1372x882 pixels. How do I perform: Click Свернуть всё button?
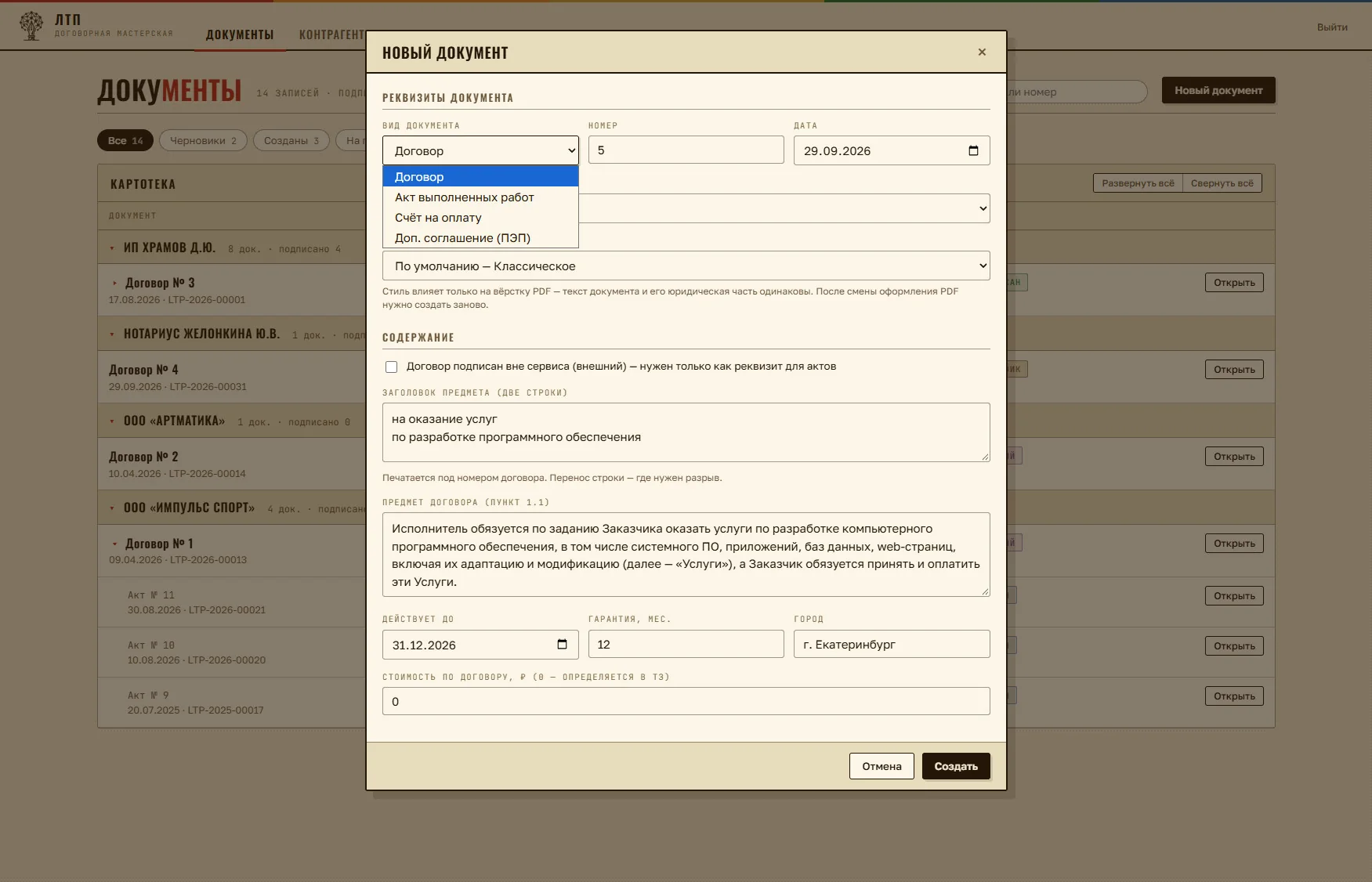[1222, 183]
